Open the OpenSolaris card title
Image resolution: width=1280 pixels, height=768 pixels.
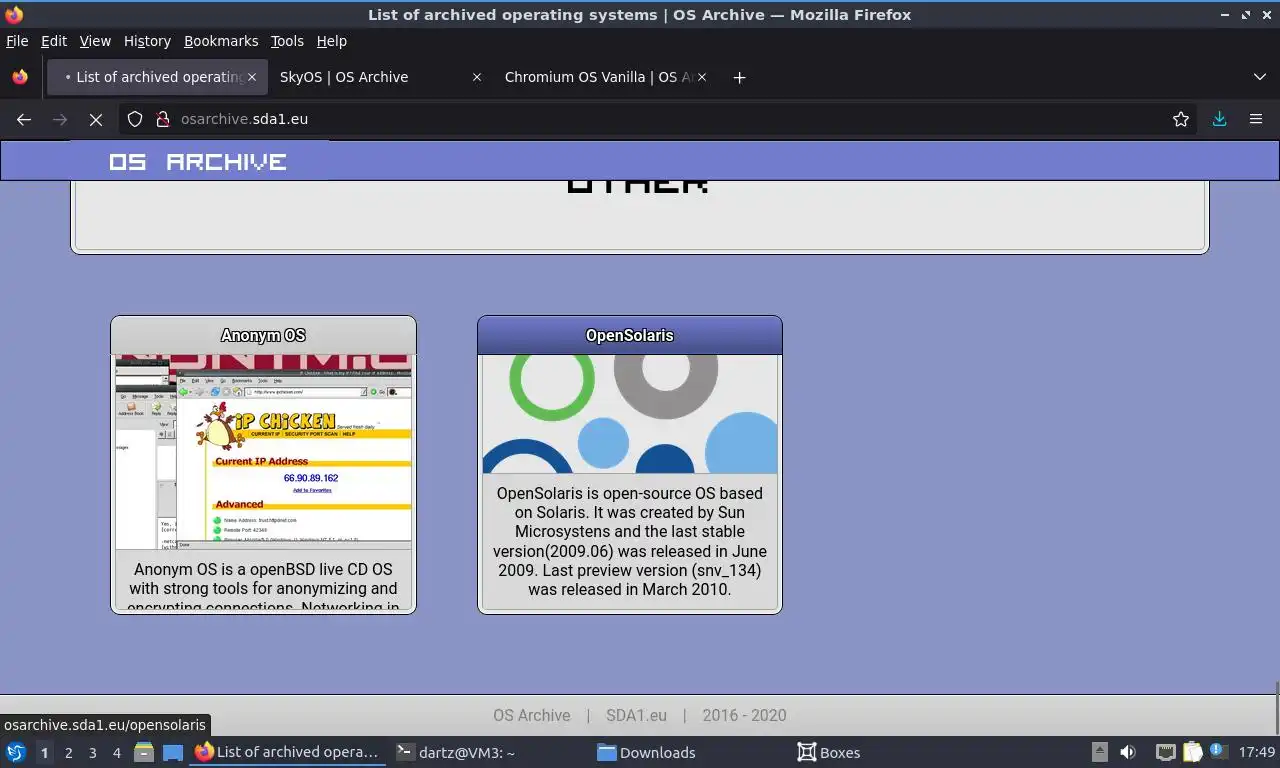[630, 335]
